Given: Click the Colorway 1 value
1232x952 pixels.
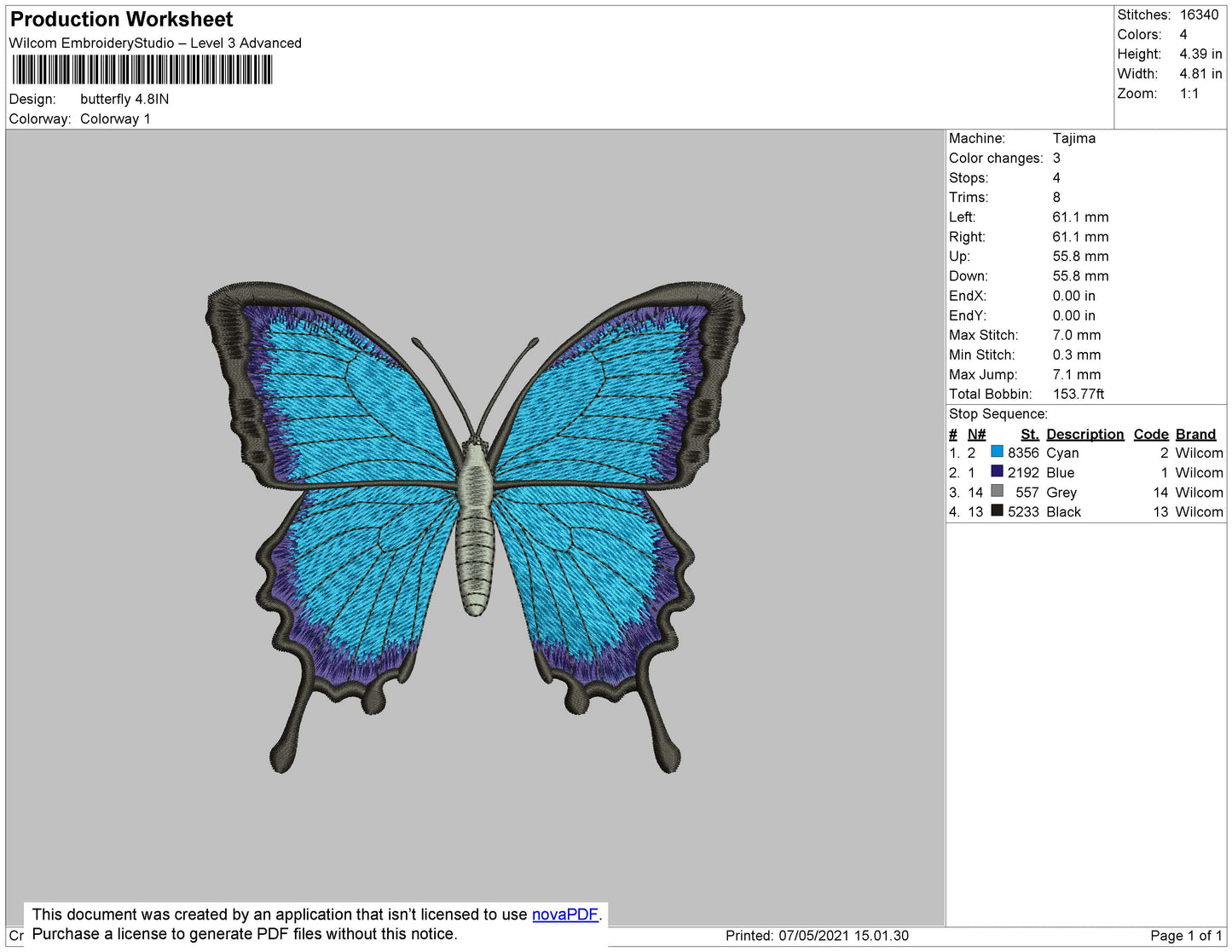Looking at the screenshot, I should (115, 118).
